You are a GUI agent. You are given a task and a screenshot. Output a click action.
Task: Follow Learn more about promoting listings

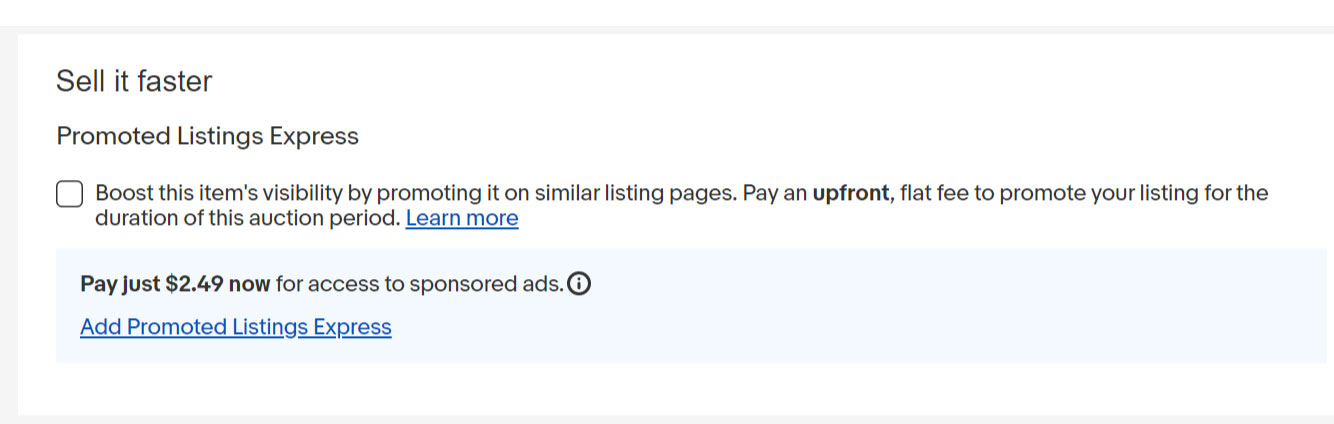pyautogui.click(x=462, y=218)
